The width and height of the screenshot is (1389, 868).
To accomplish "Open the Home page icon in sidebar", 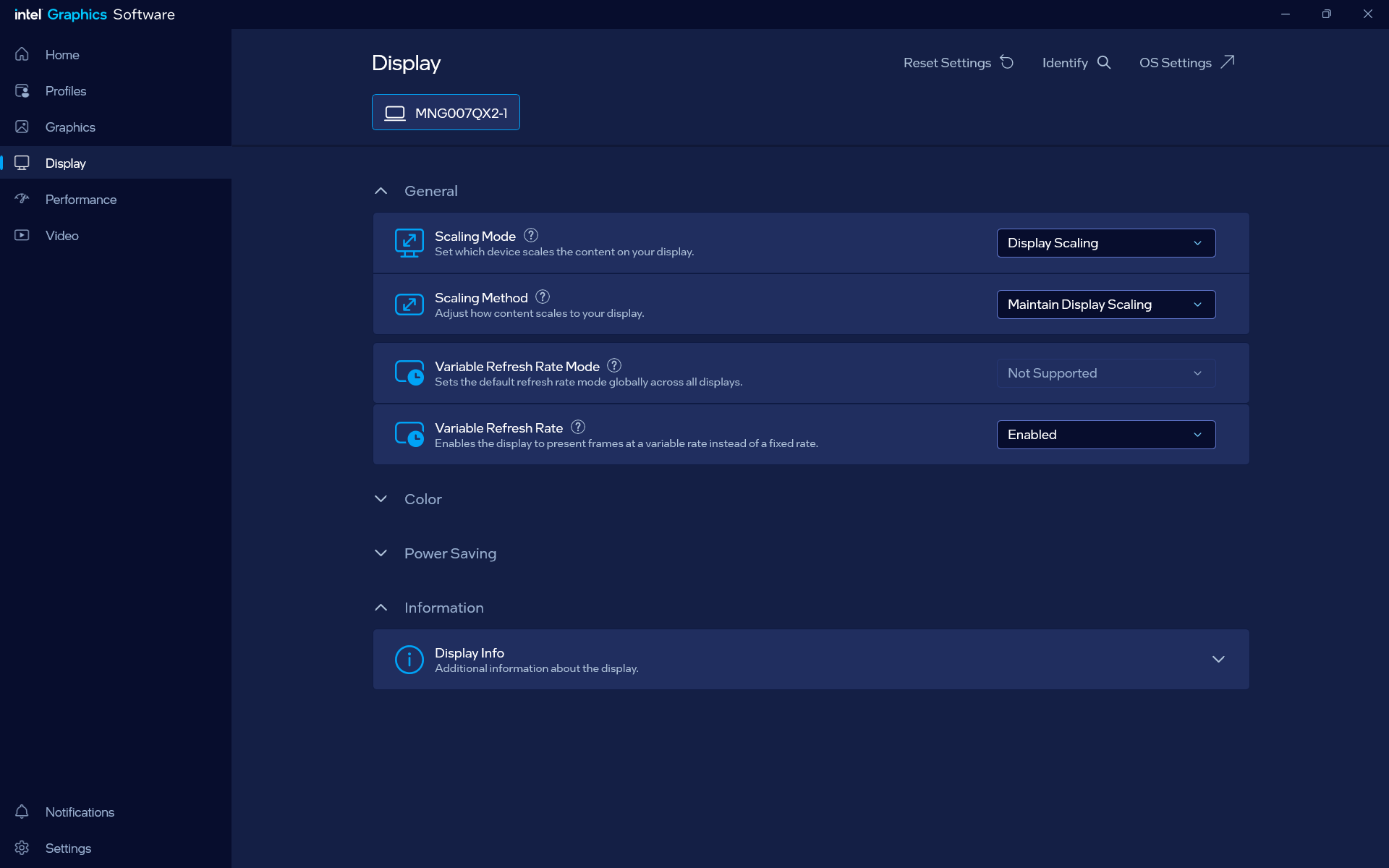I will [x=22, y=54].
